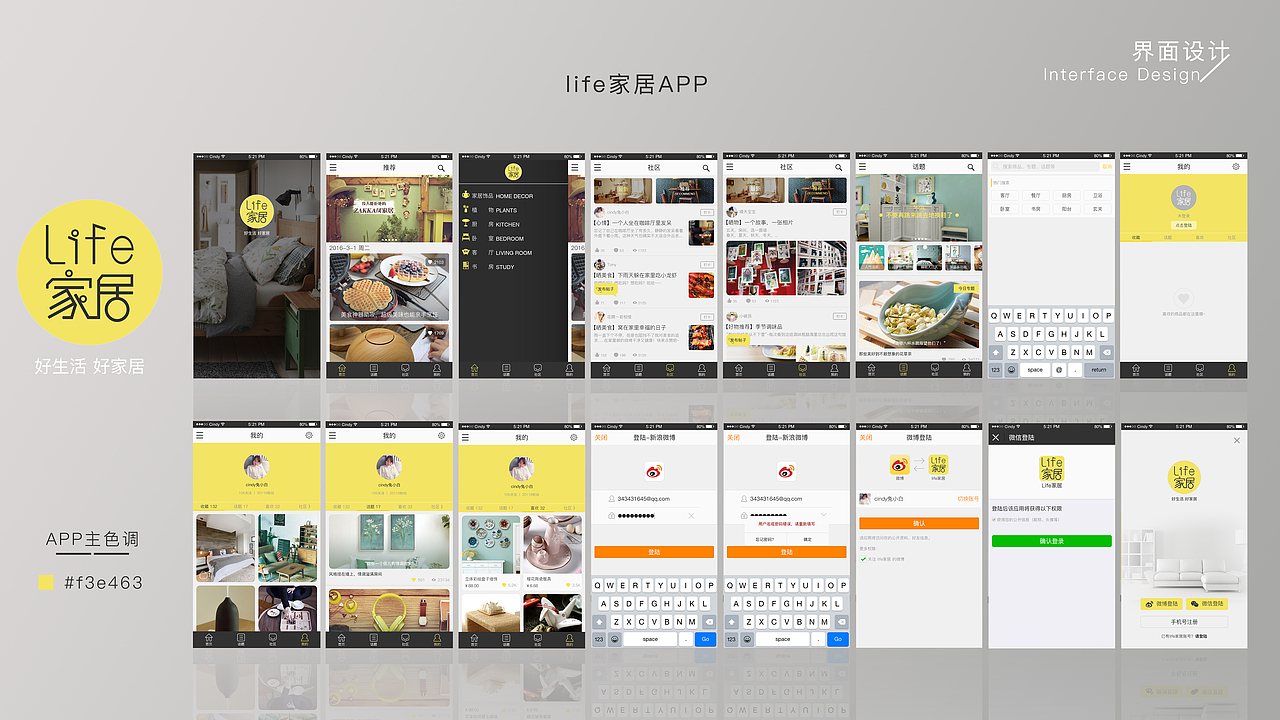Tap the heart count 2103 on the waffle card
This screenshot has height=720, width=1280.
click(436, 262)
